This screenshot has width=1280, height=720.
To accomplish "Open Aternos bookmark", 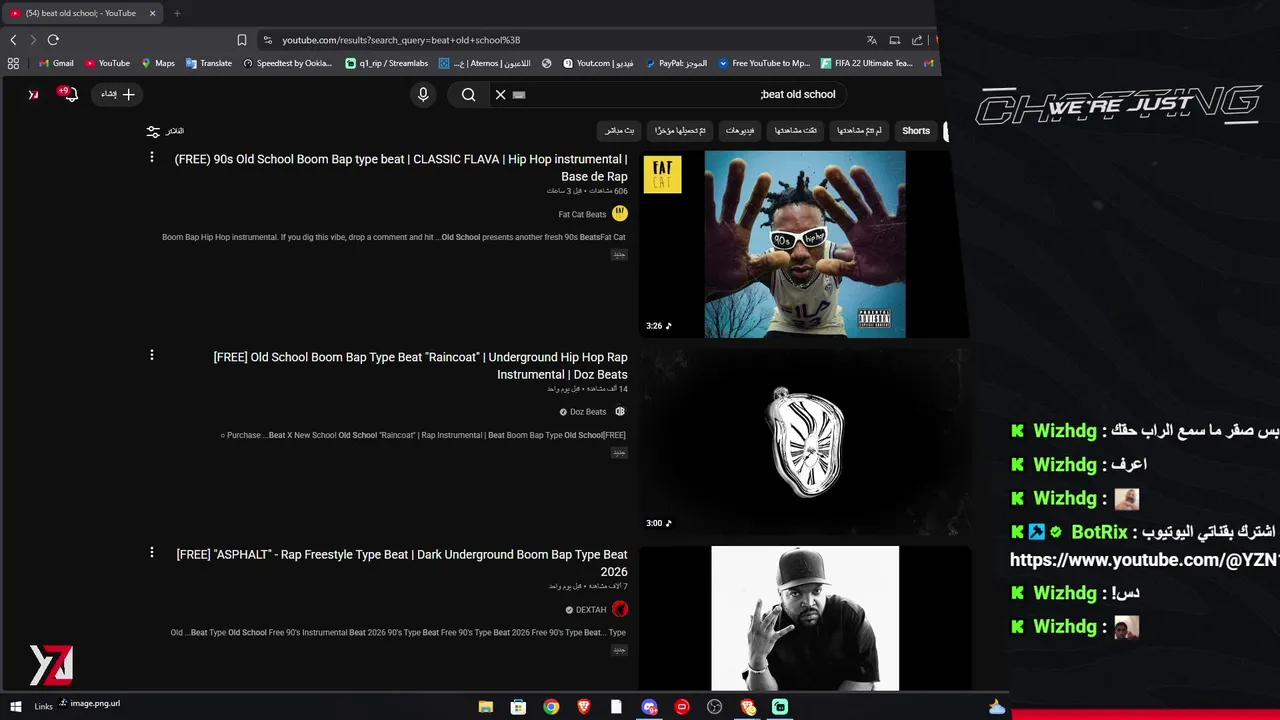I will [x=485, y=63].
